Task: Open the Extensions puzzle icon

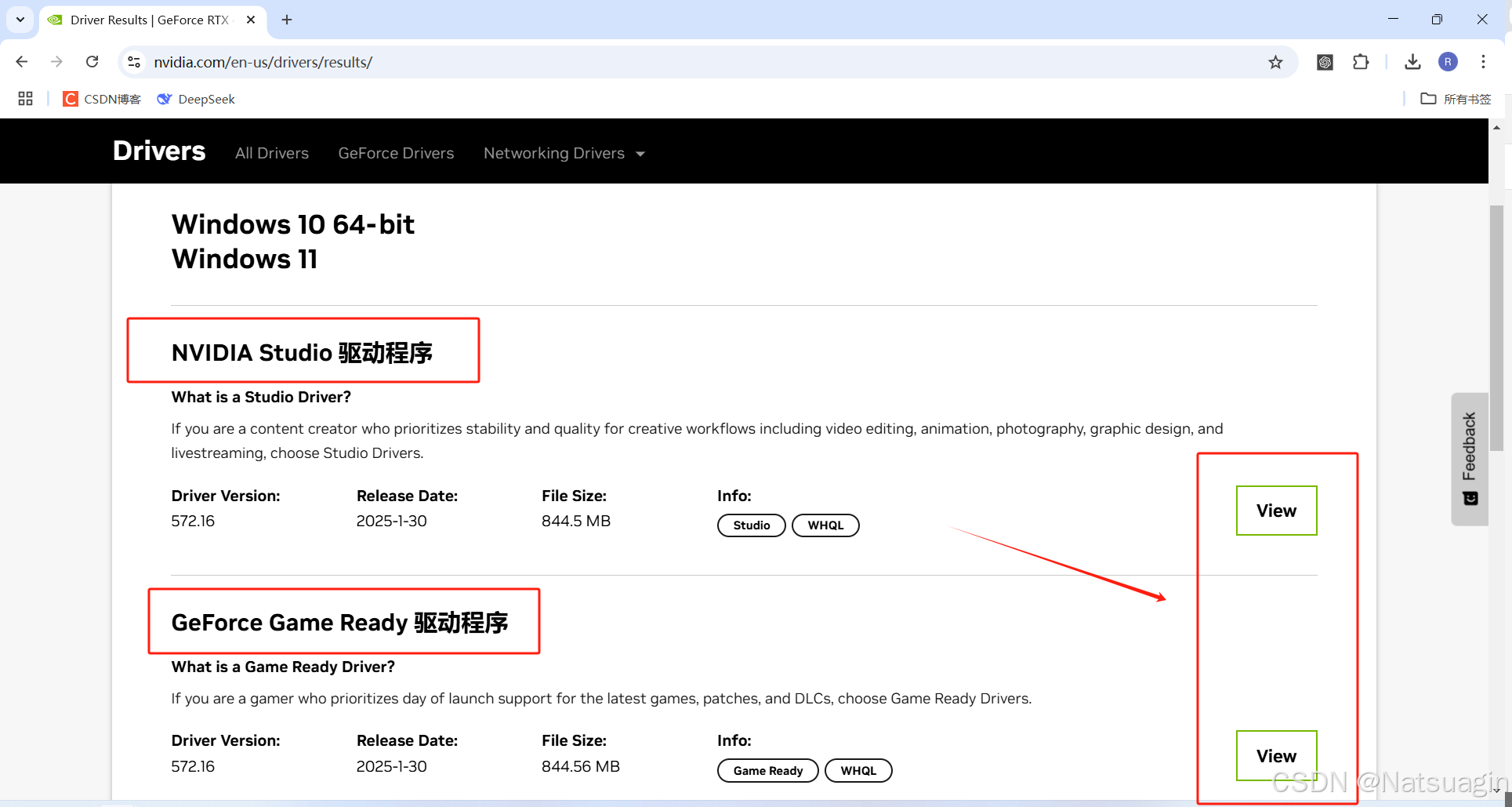Action: point(1361,62)
